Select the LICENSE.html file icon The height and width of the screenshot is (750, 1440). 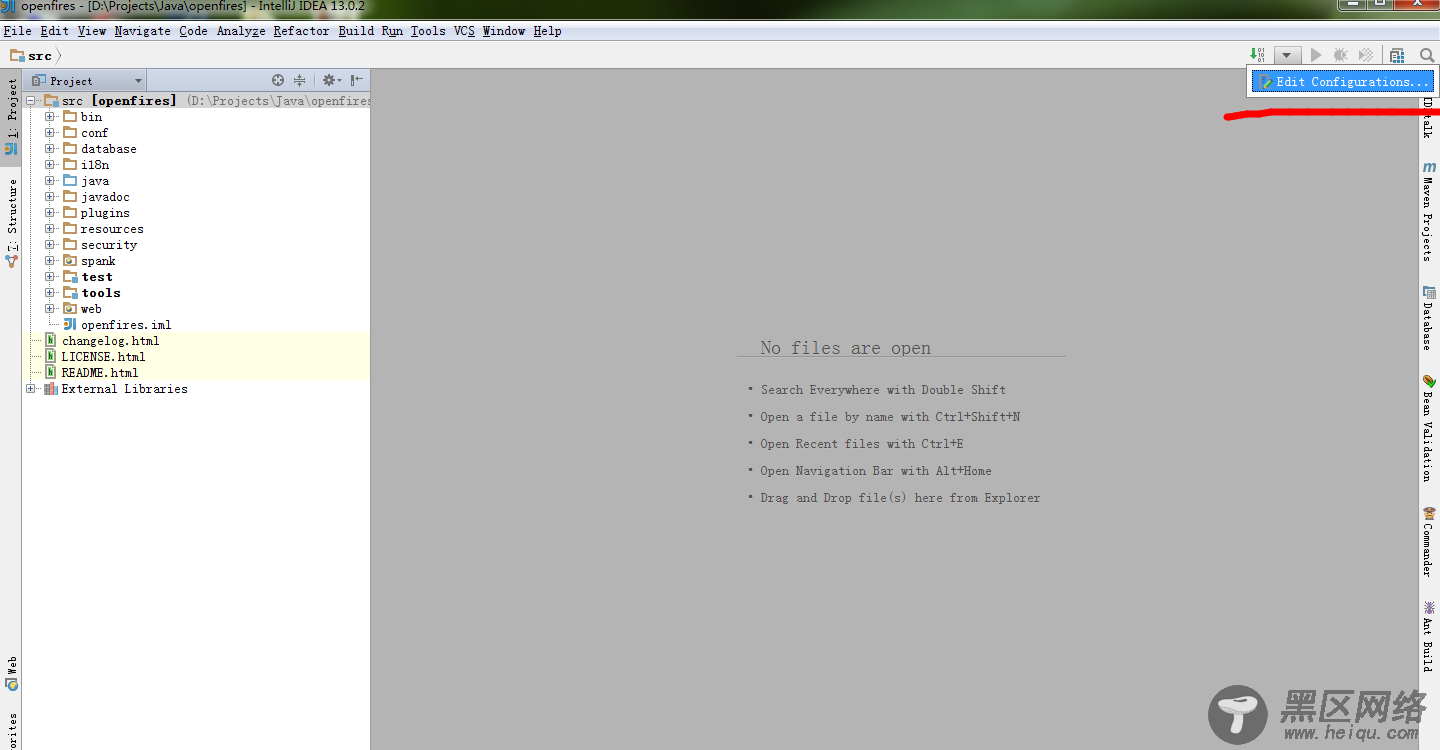coord(50,357)
